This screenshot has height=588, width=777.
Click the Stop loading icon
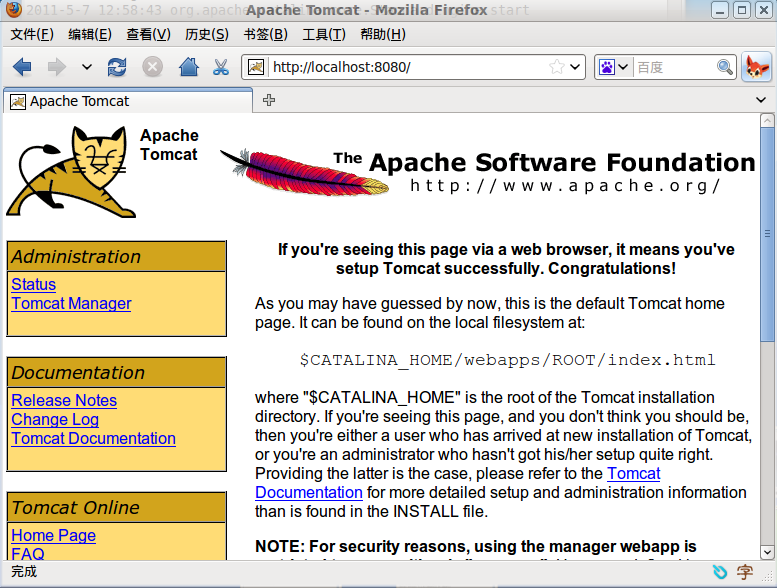[153, 67]
